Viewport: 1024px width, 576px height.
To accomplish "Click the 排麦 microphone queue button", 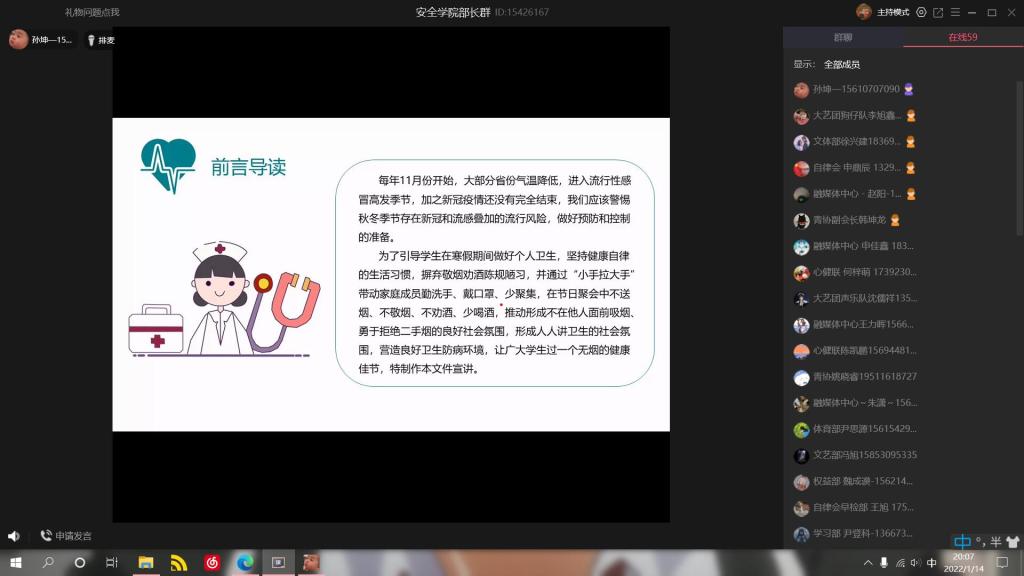I will 101,40.
